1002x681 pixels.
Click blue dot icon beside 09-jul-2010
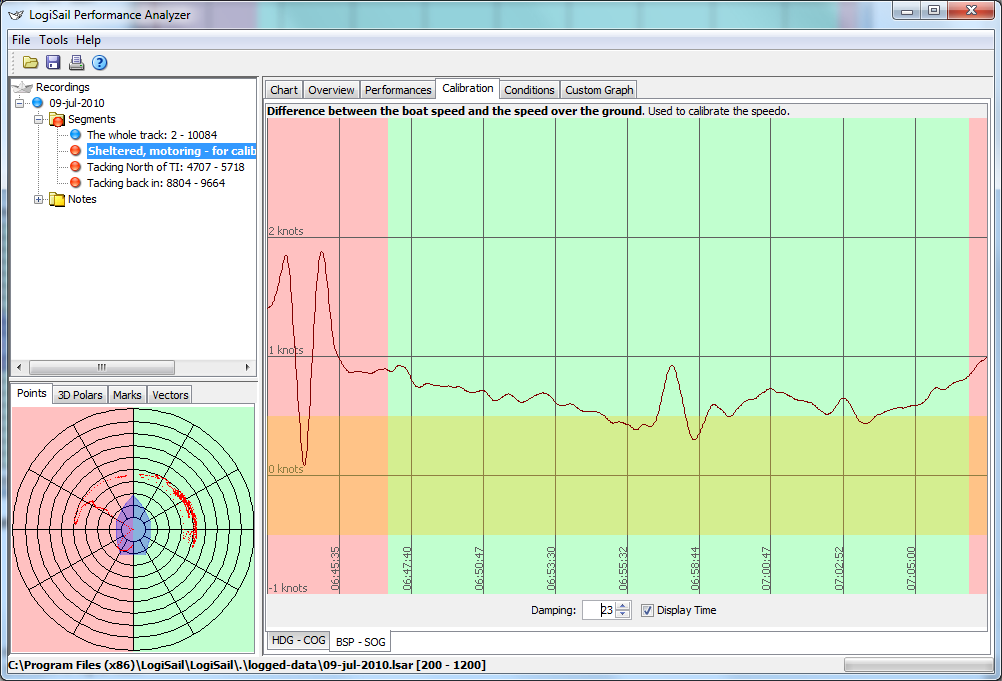pyautogui.click(x=38, y=103)
